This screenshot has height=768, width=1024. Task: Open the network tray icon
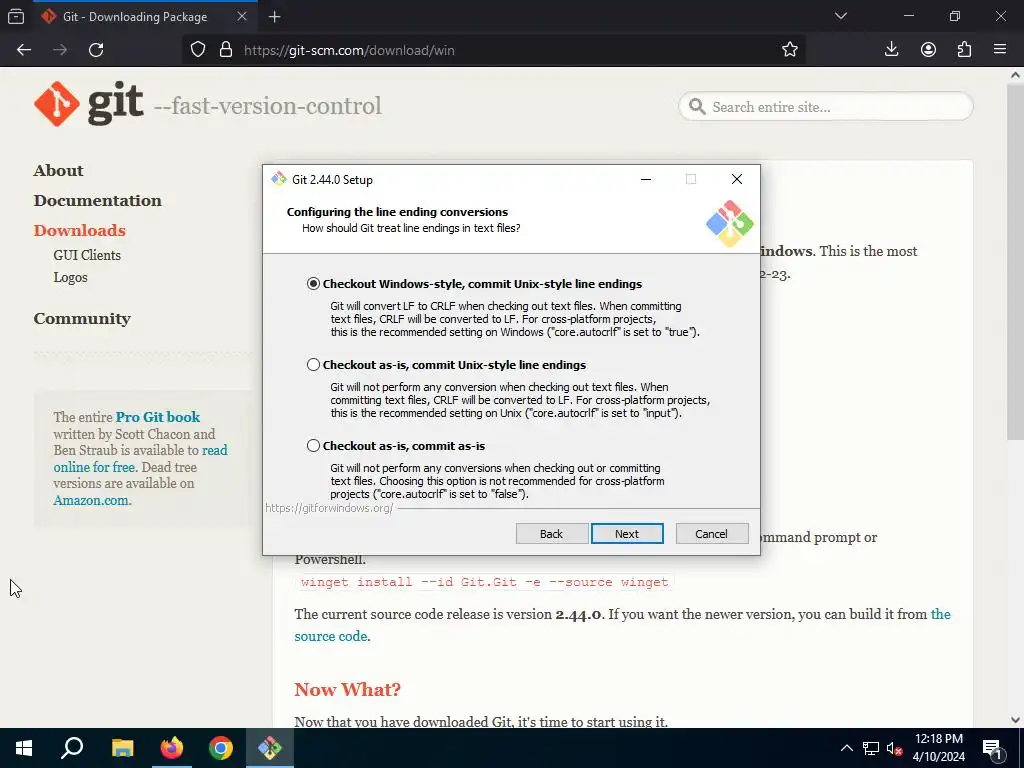coord(871,748)
